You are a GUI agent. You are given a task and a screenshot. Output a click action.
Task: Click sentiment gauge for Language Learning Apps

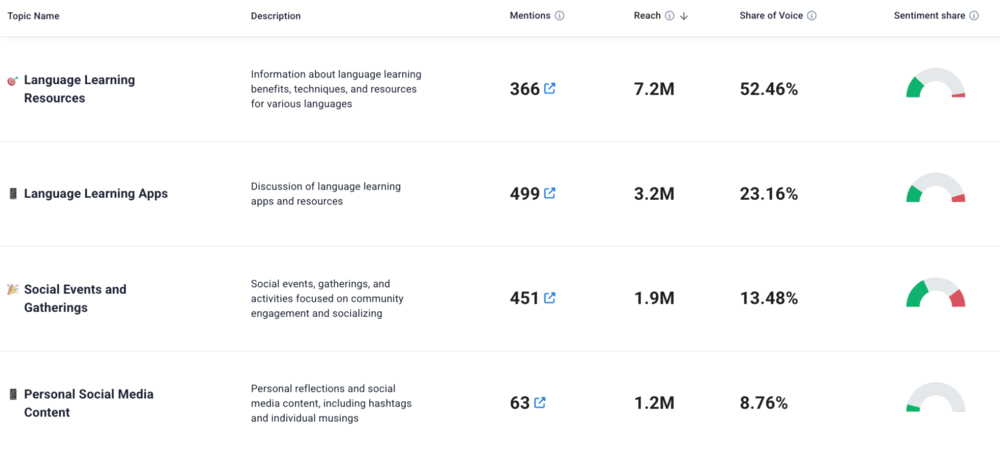(936, 188)
